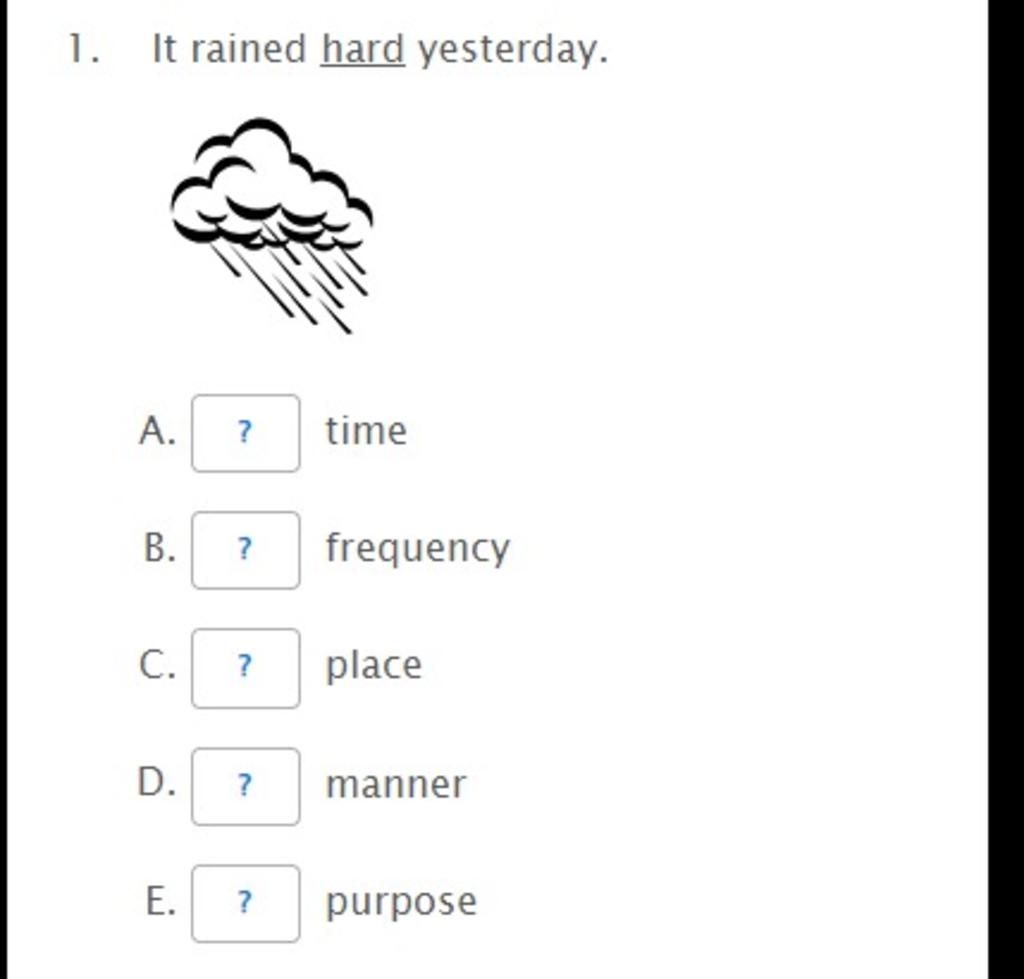Click the frequency option label
The width and height of the screenshot is (1024, 979).
click(417, 549)
